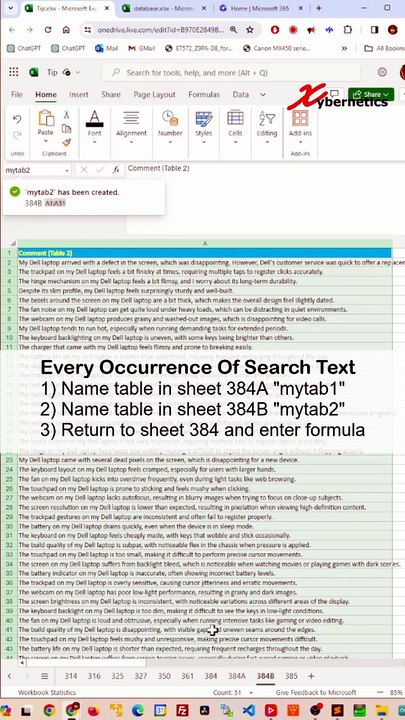Open the all sheets list icon
Viewport: 405px width, 720px height.
[x=45, y=676]
